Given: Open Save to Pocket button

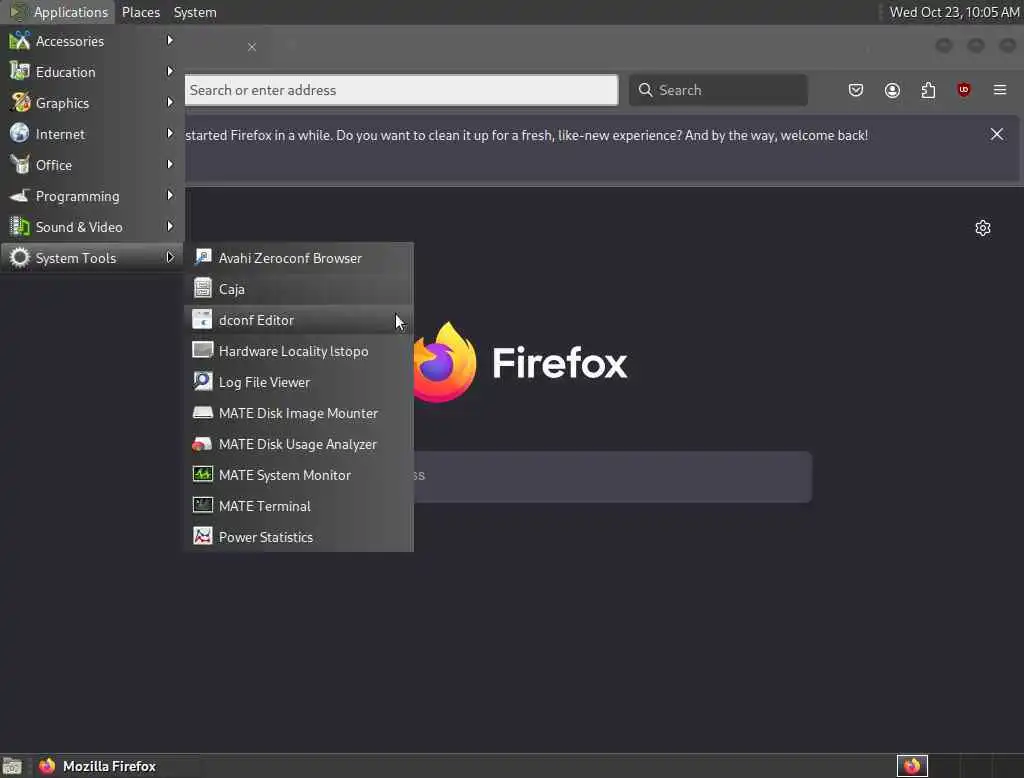Looking at the screenshot, I should click(856, 90).
